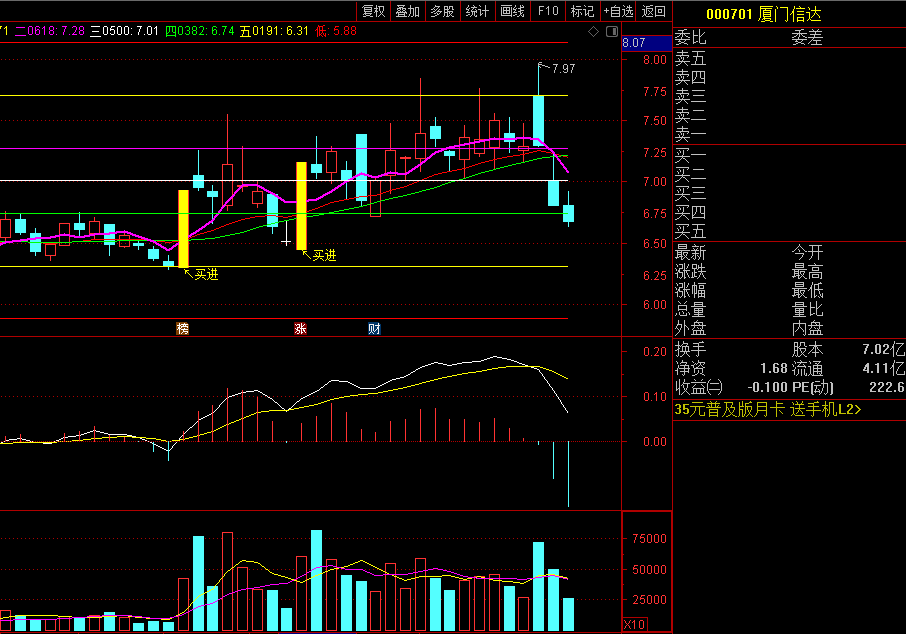
Task: Click the 委比 label
Action: click(x=690, y=38)
